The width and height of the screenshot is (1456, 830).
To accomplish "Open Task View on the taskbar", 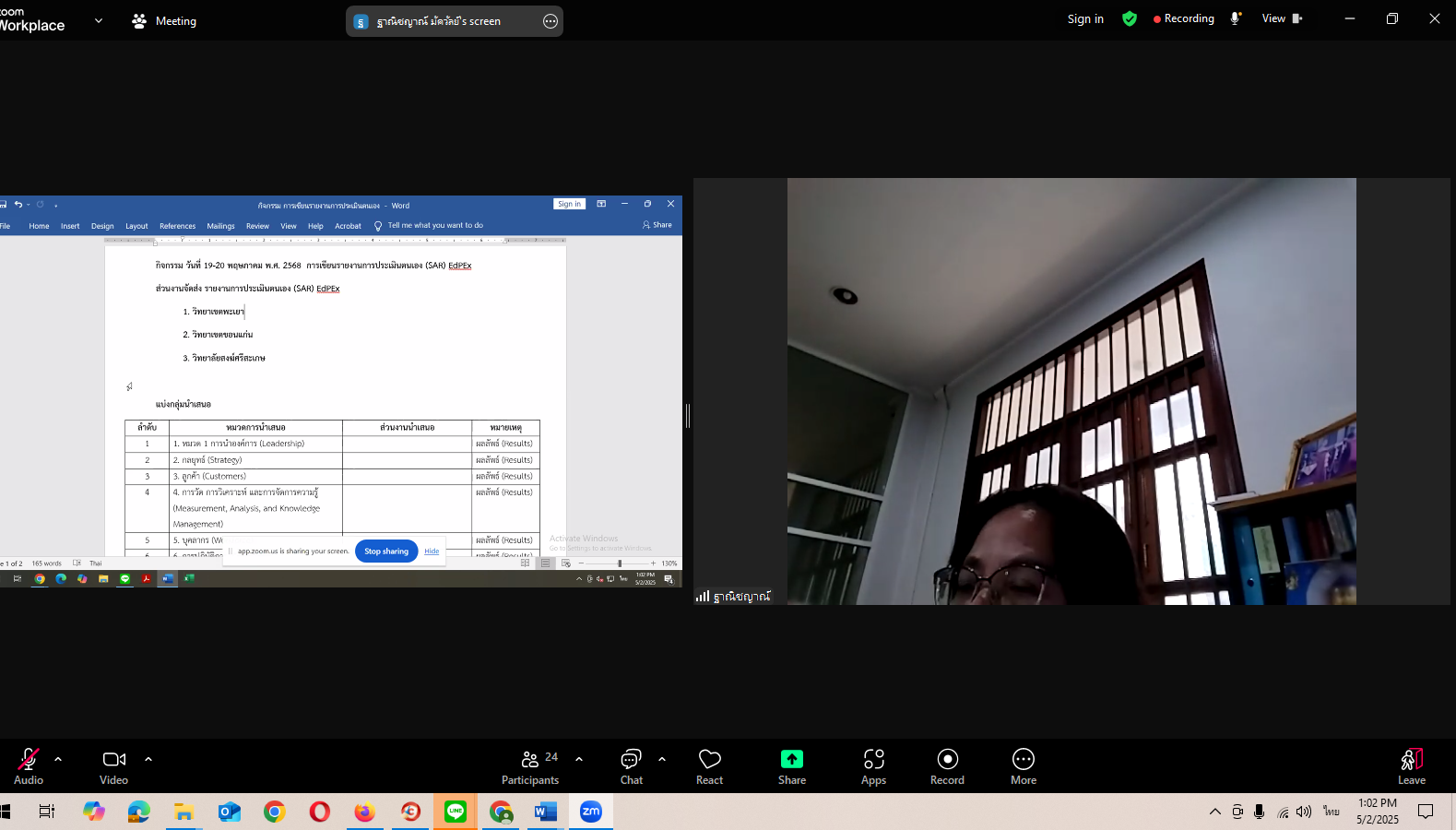I will click(x=46, y=812).
